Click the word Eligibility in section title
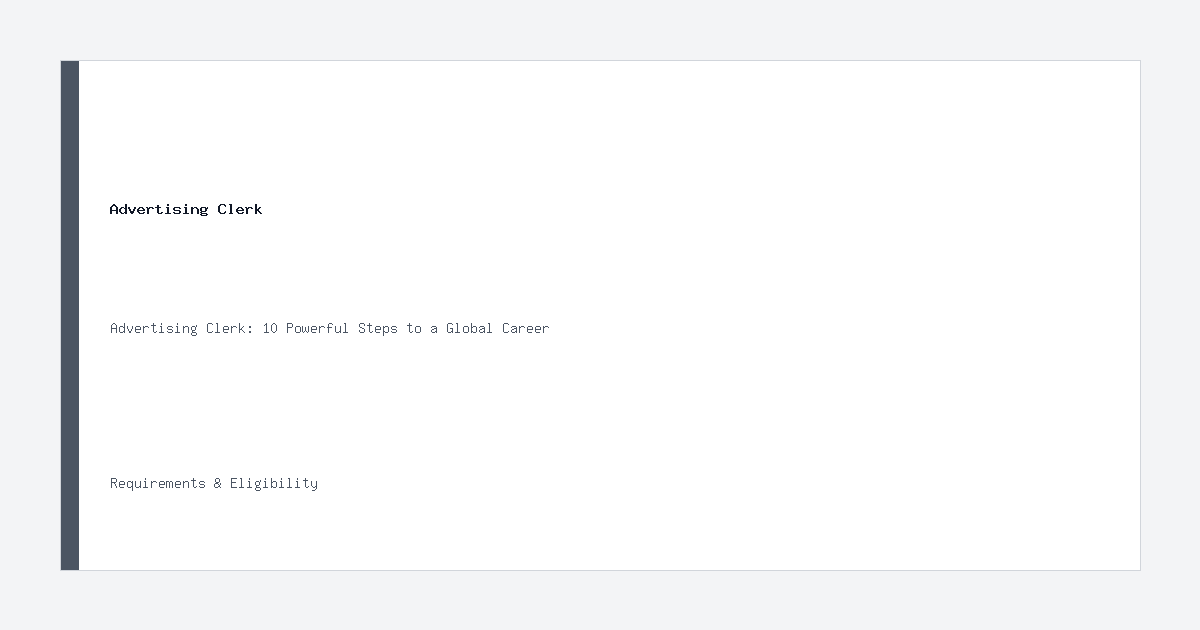The width and height of the screenshot is (1200, 630). pos(274,483)
